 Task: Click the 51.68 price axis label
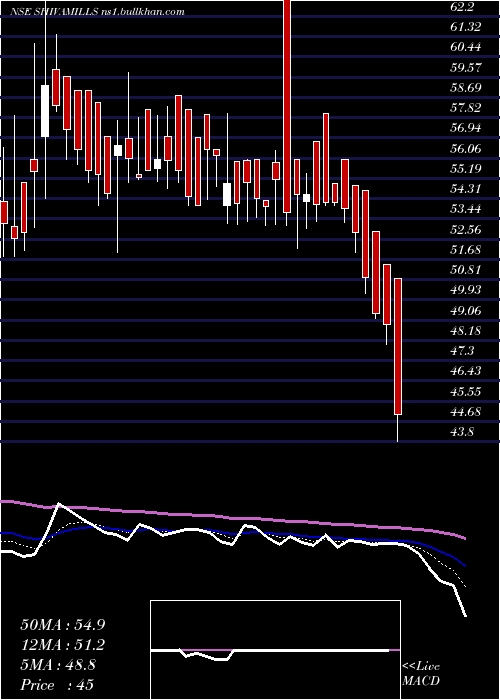tap(465, 250)
